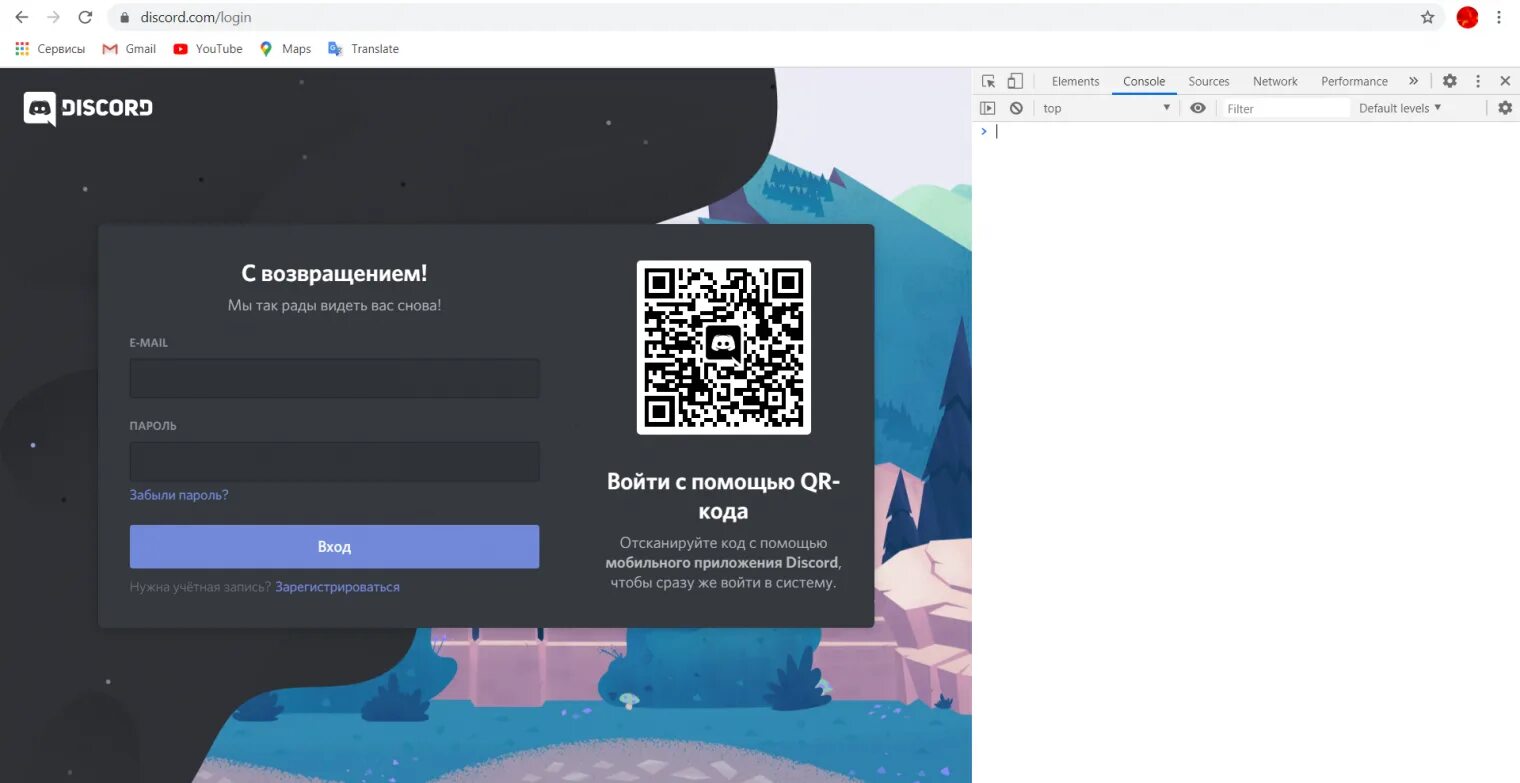Click the address bar URL

click(x=196, y=17)
